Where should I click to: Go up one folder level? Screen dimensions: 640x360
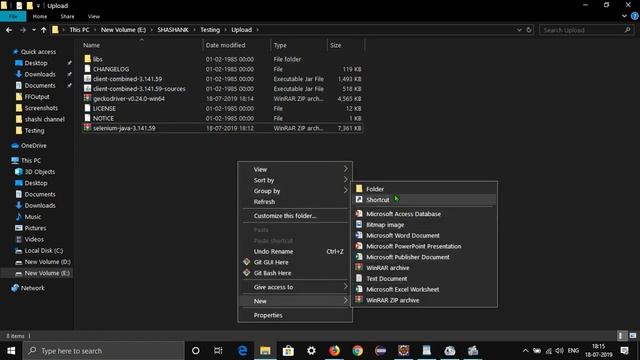pyautogui.click(x=44, y=30)
